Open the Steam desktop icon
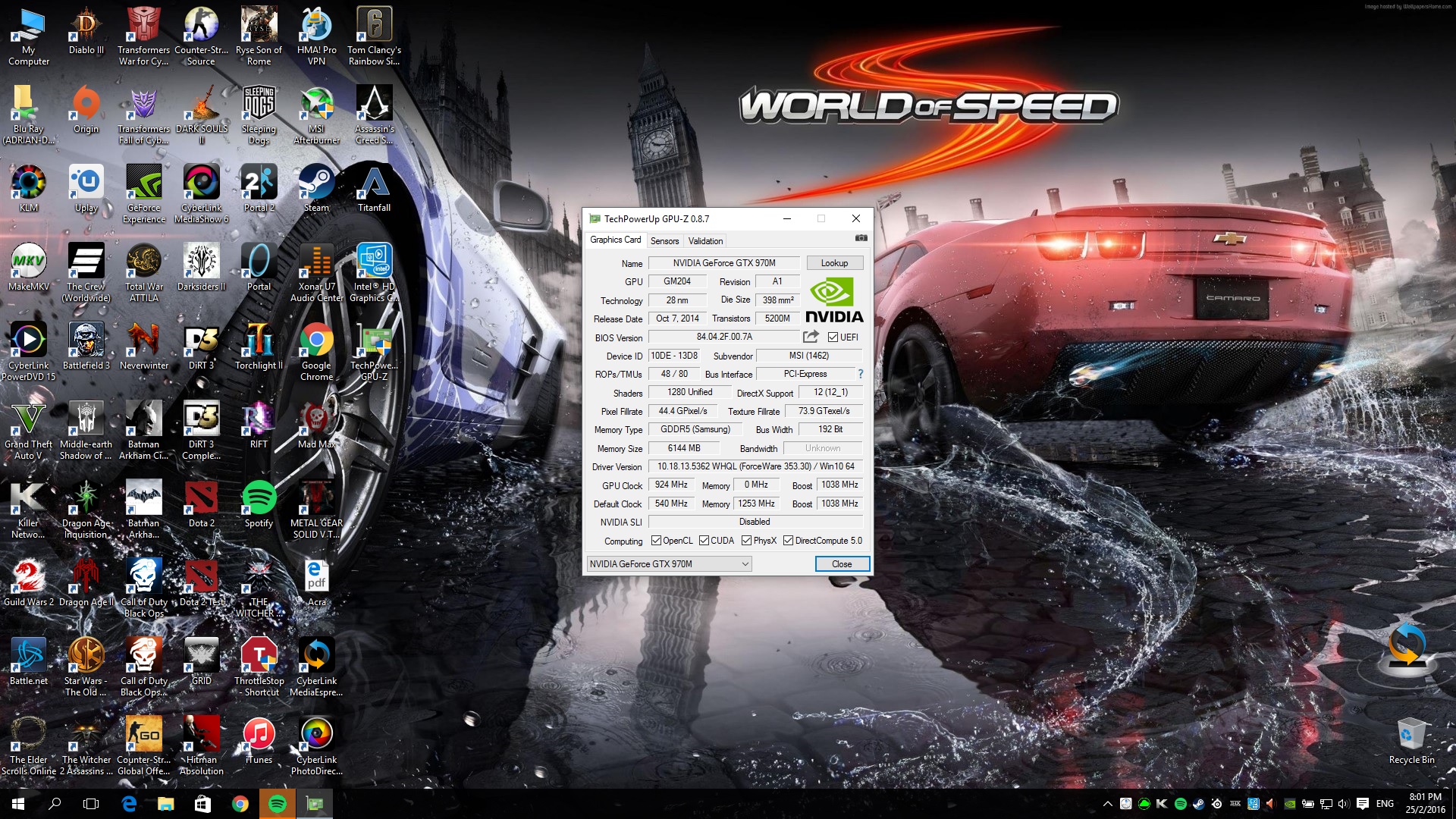Viewport: 1456px width, 819px height. click(317, 188)
